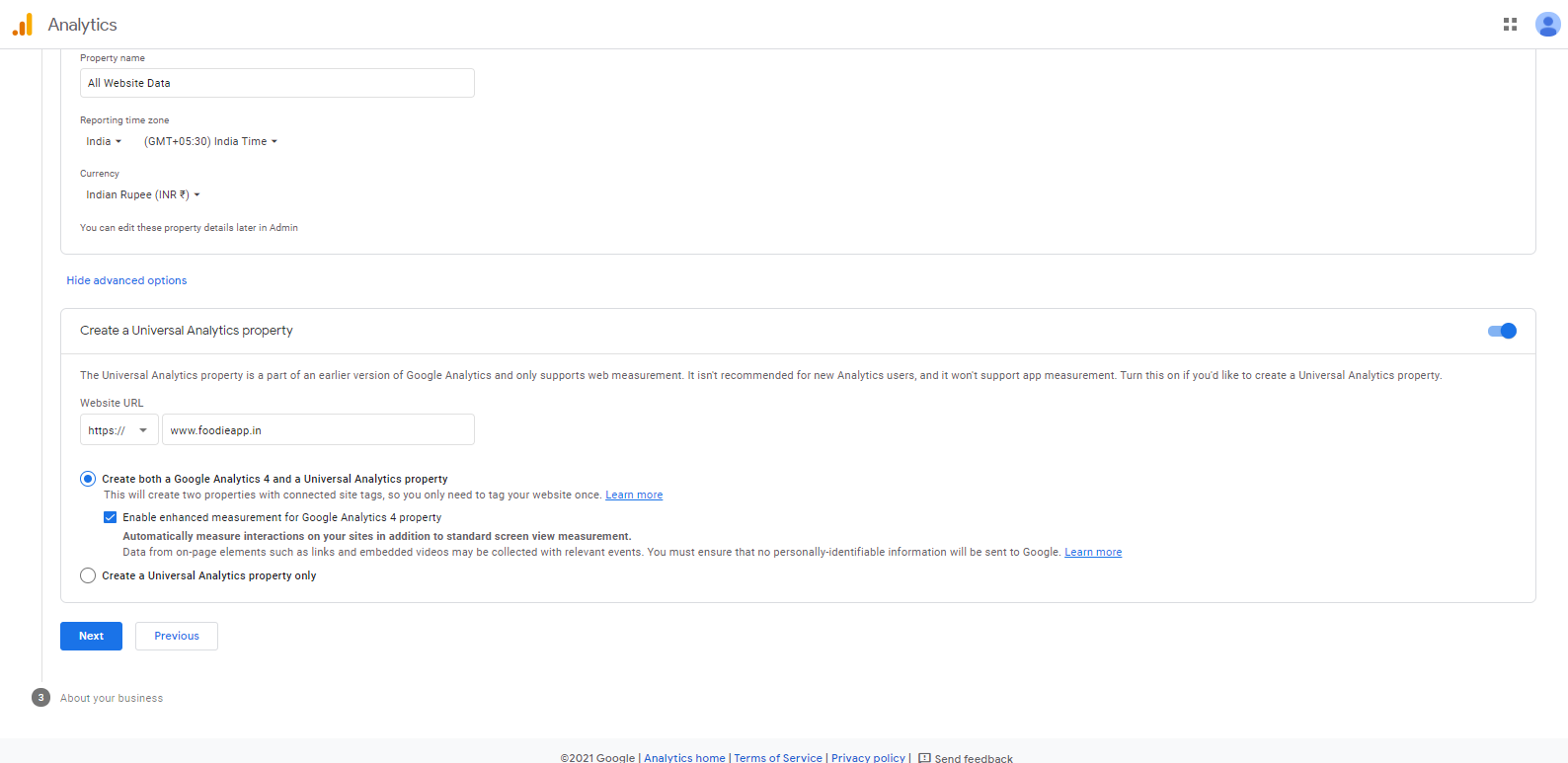Click the Send feedback icon in footer
1568x763 pixels.
coord(924,758)
